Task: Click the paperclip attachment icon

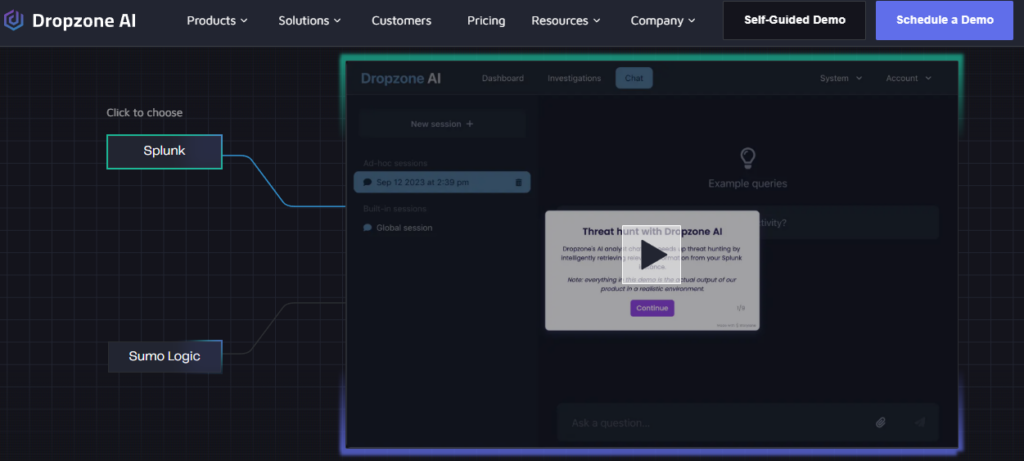Action: (880, 422)
